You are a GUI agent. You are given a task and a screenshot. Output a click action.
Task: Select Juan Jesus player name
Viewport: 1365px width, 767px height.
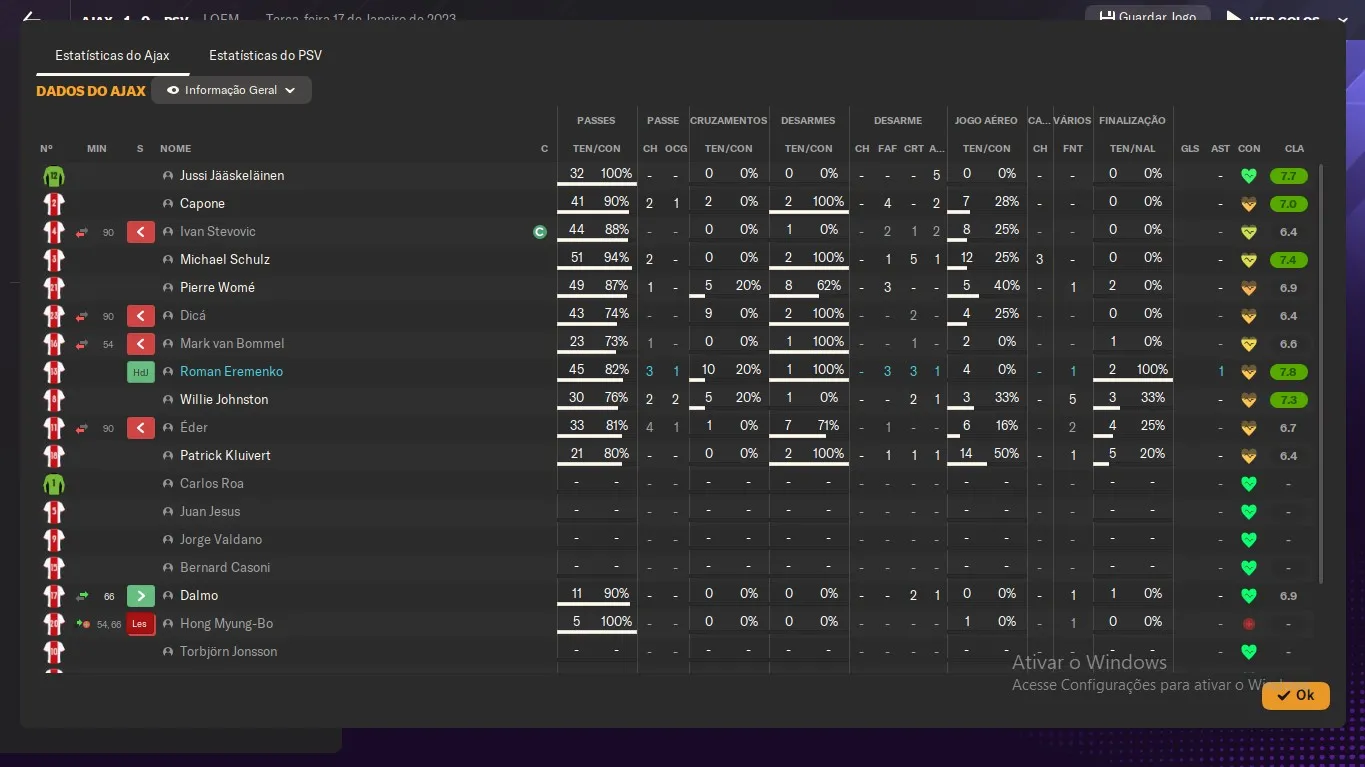[210, 512]
